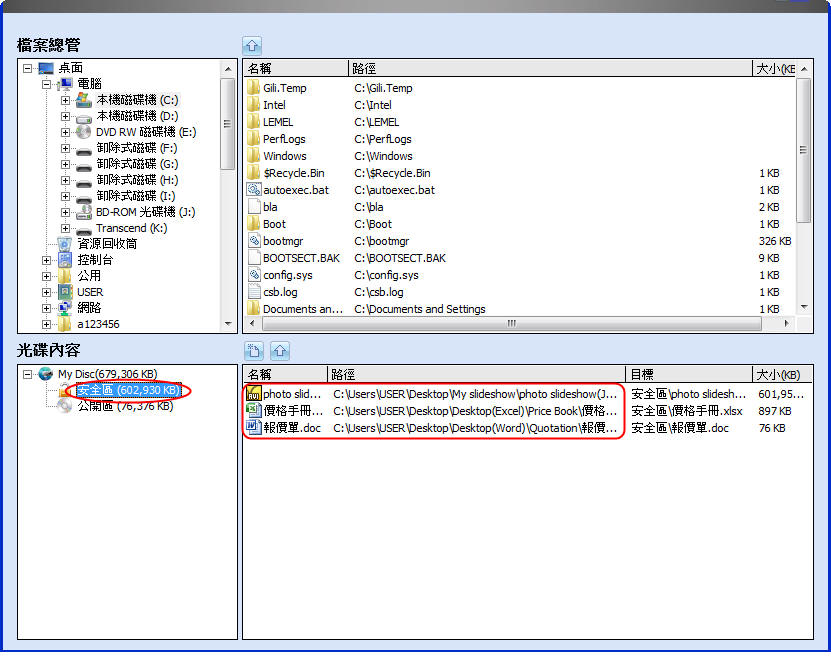Expand the 控制台 tree node

46,260
